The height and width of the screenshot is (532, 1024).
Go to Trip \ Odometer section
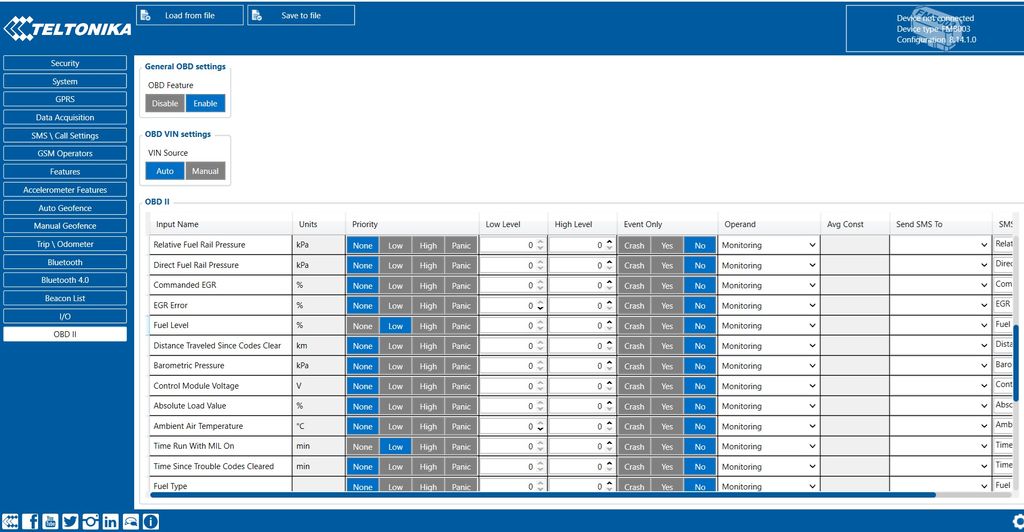[x=65, y=244]
